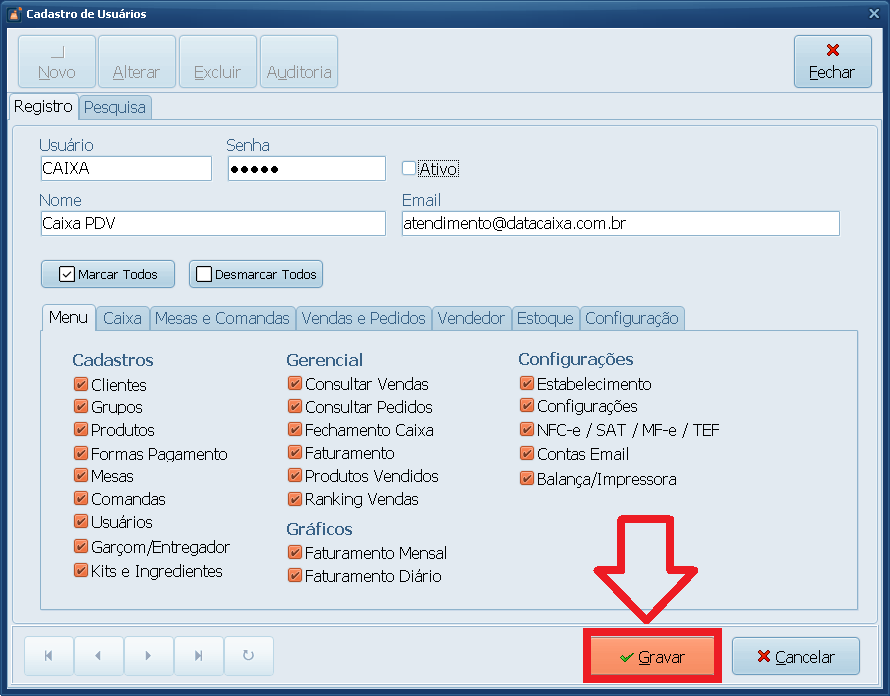Go to next record arrow
This screenshot has width=890, height=696.
(x=148, y=656)
